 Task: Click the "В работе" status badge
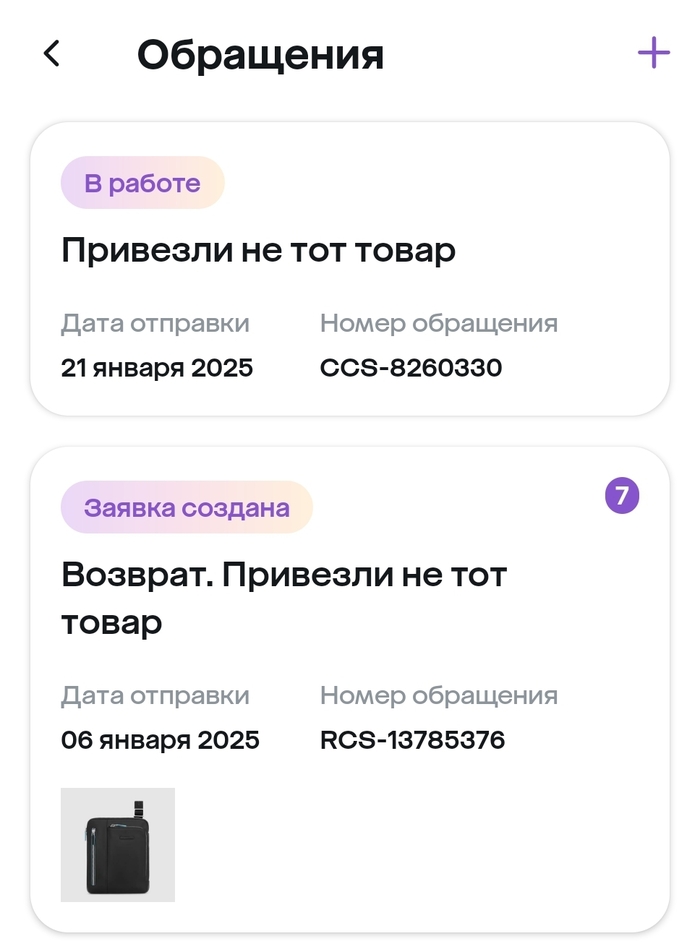pos(142,183)
